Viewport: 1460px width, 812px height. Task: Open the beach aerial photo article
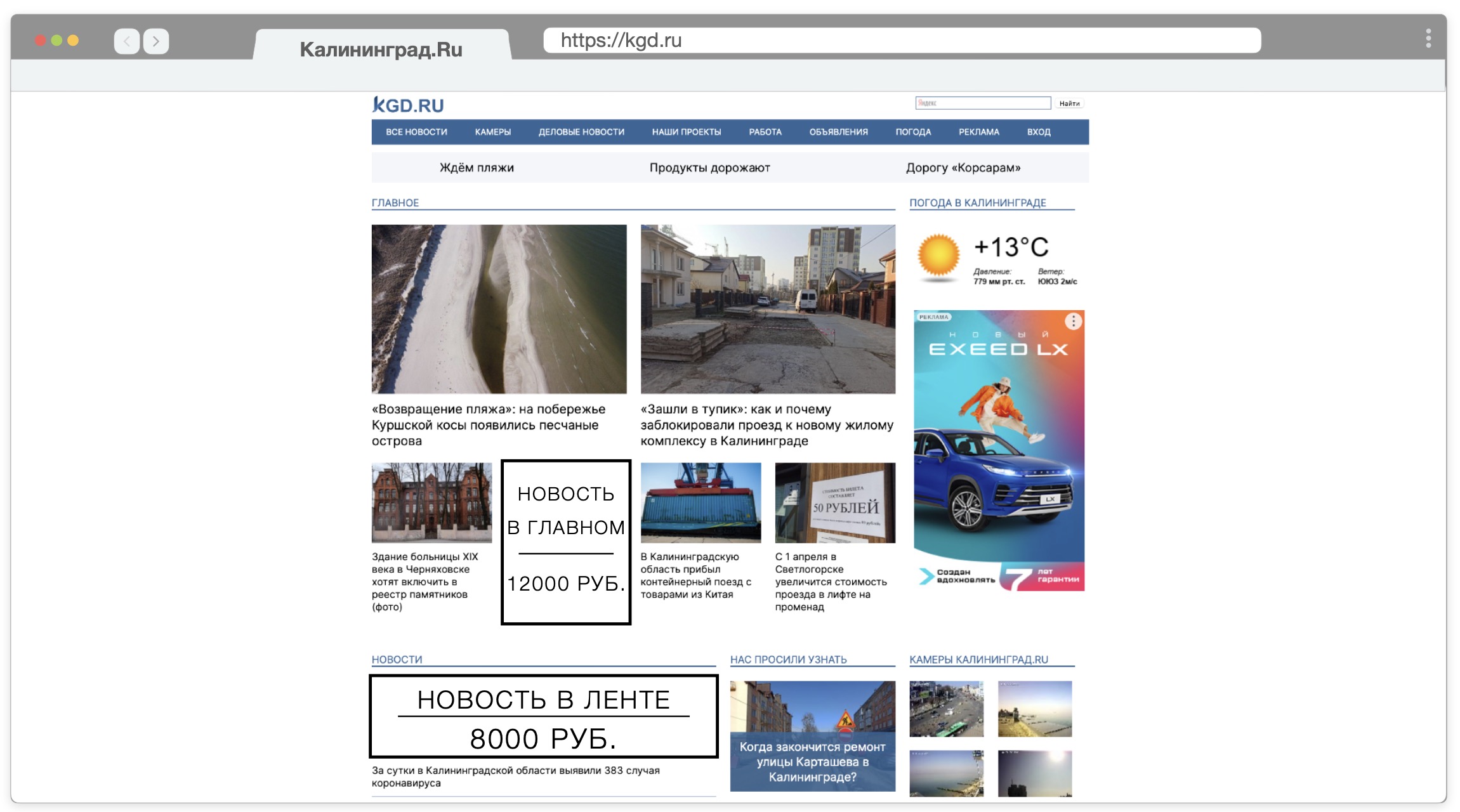(x=499, y=309)
